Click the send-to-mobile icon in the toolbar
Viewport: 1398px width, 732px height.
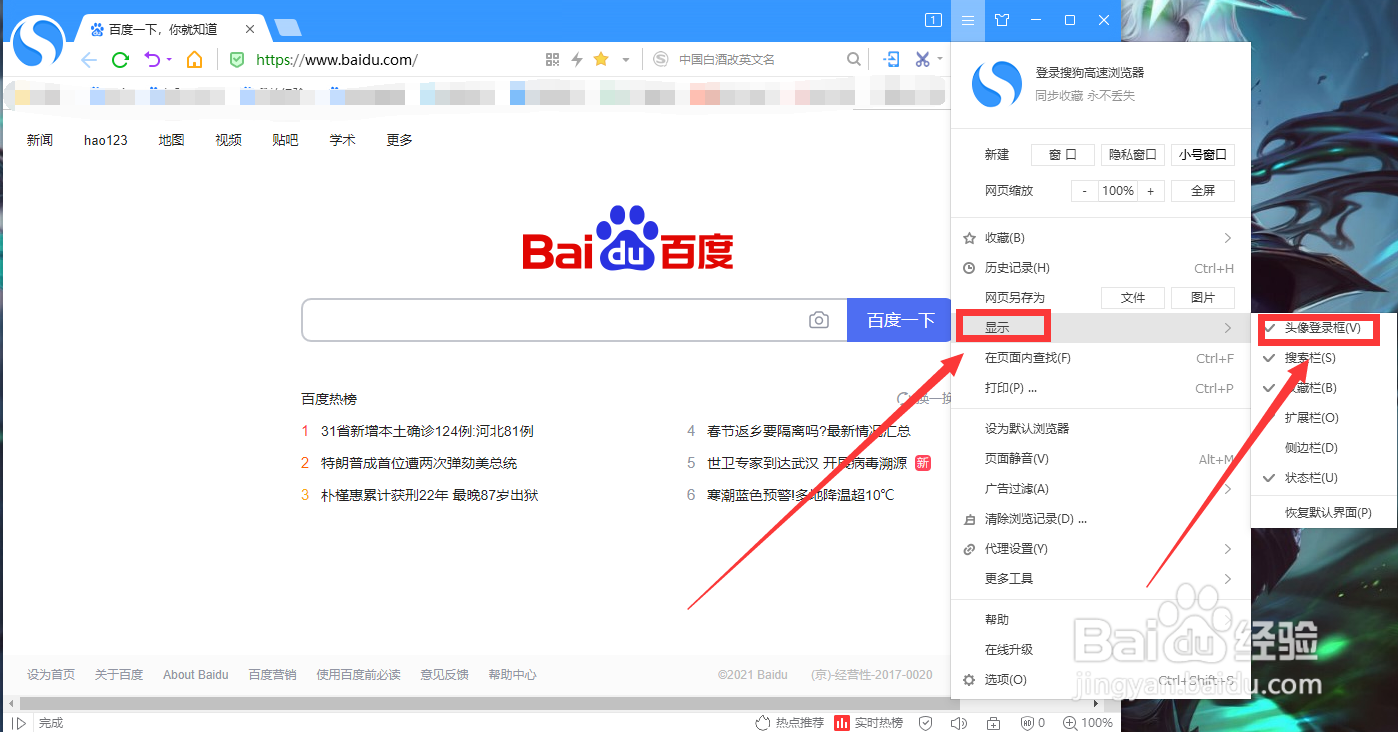891,59
